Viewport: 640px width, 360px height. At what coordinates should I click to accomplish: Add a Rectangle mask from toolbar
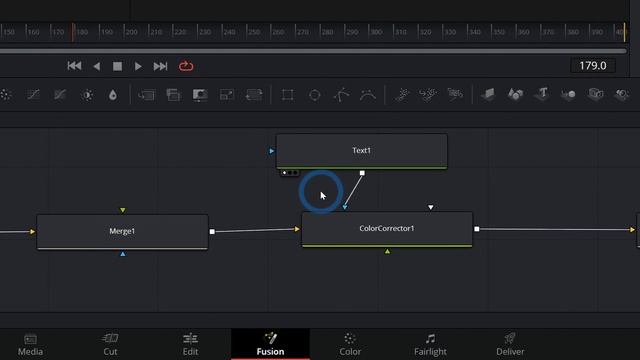tap(288, 95)
